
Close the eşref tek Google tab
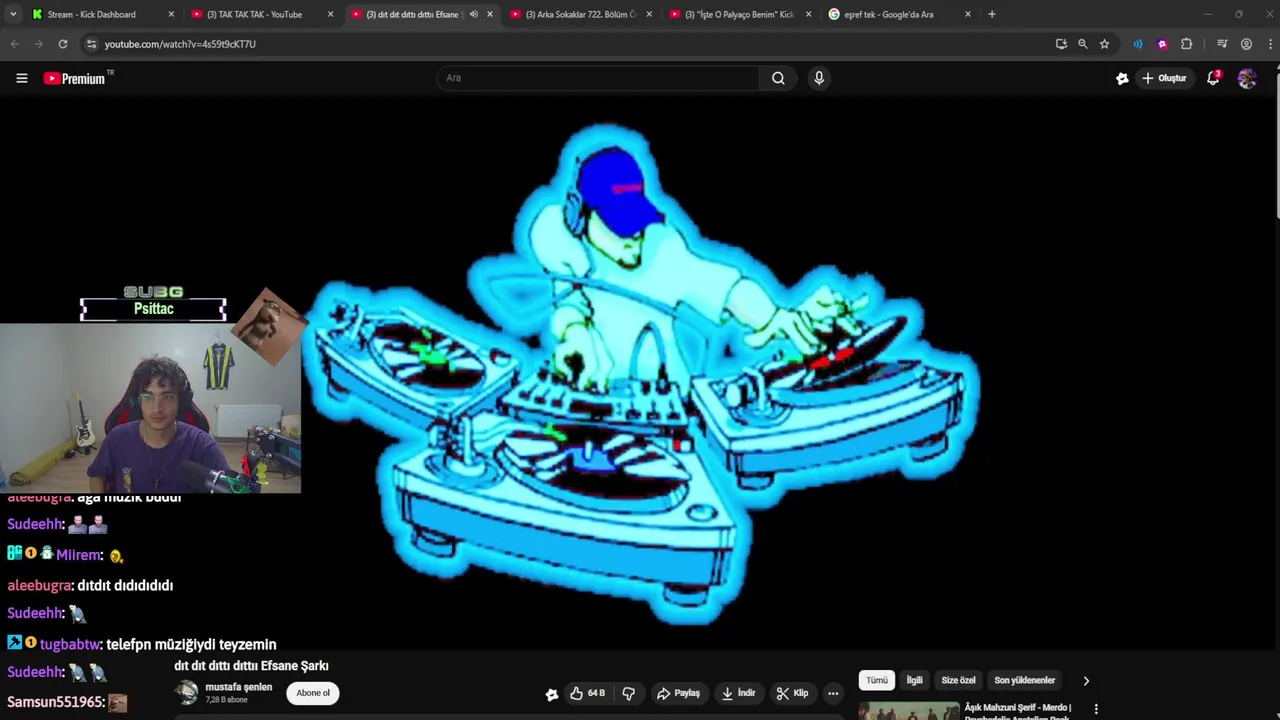click(x=968, y=14)
